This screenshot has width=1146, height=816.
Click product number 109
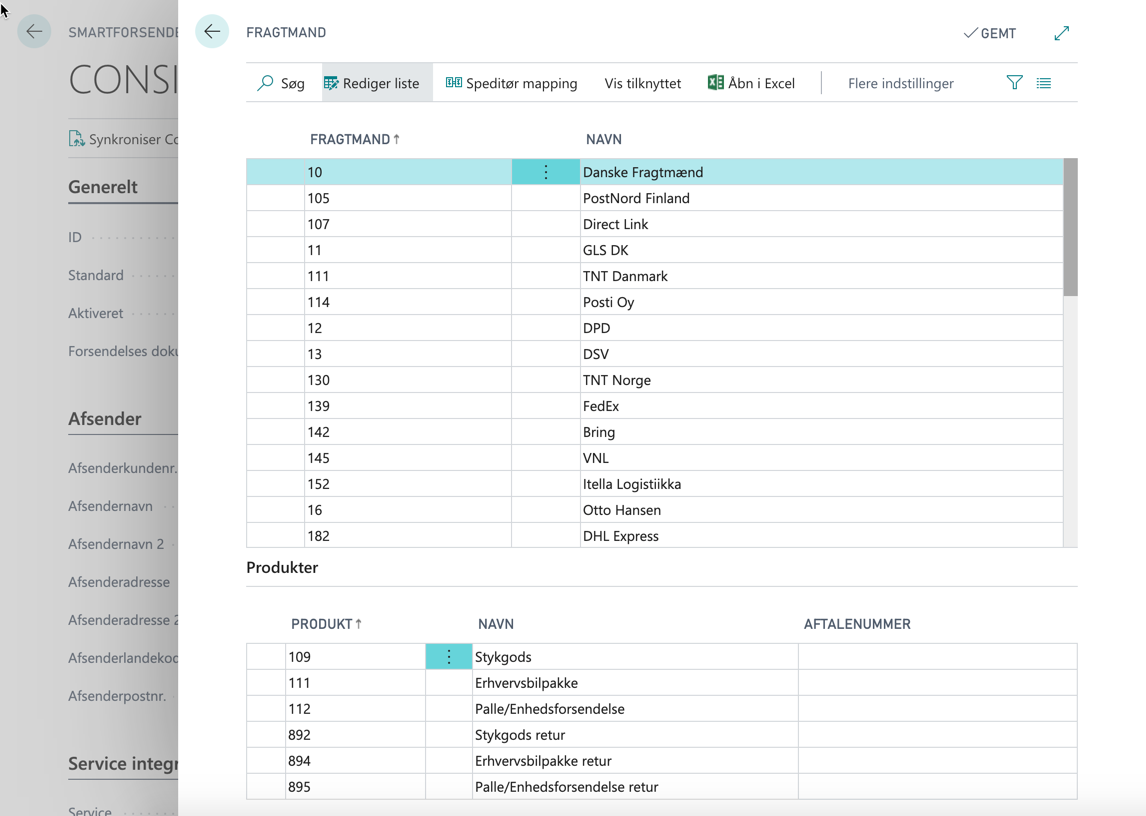(355, 657)
